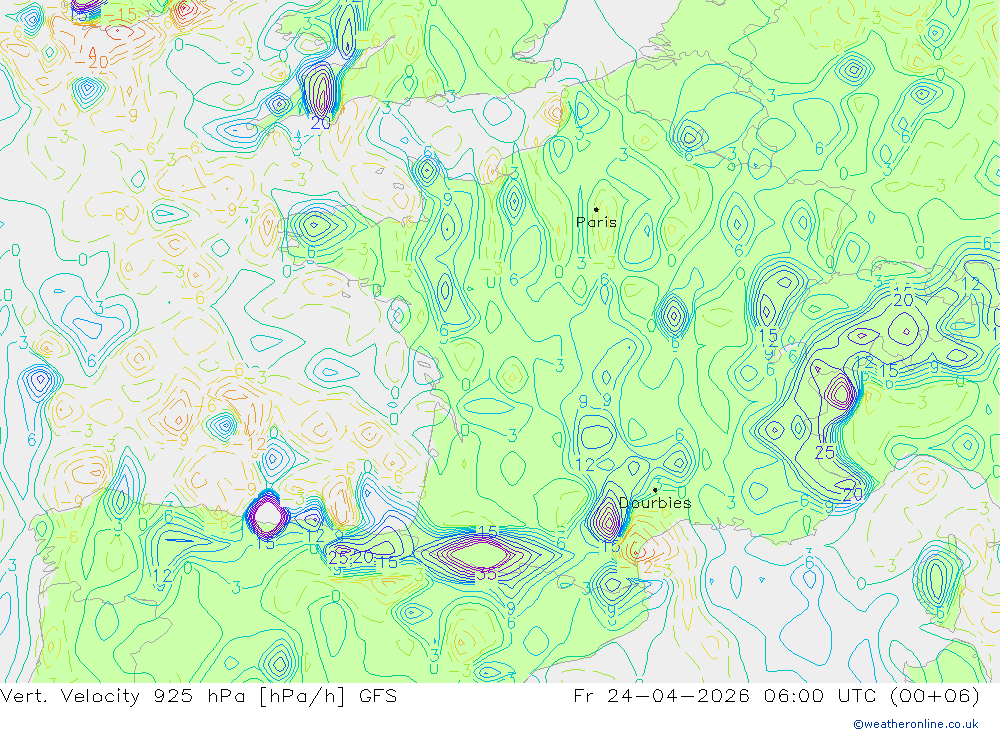Screen dimensions: 1000x733
Task: Click the contour value 35 over the Pyrenees
Action: tap(487, 574)
